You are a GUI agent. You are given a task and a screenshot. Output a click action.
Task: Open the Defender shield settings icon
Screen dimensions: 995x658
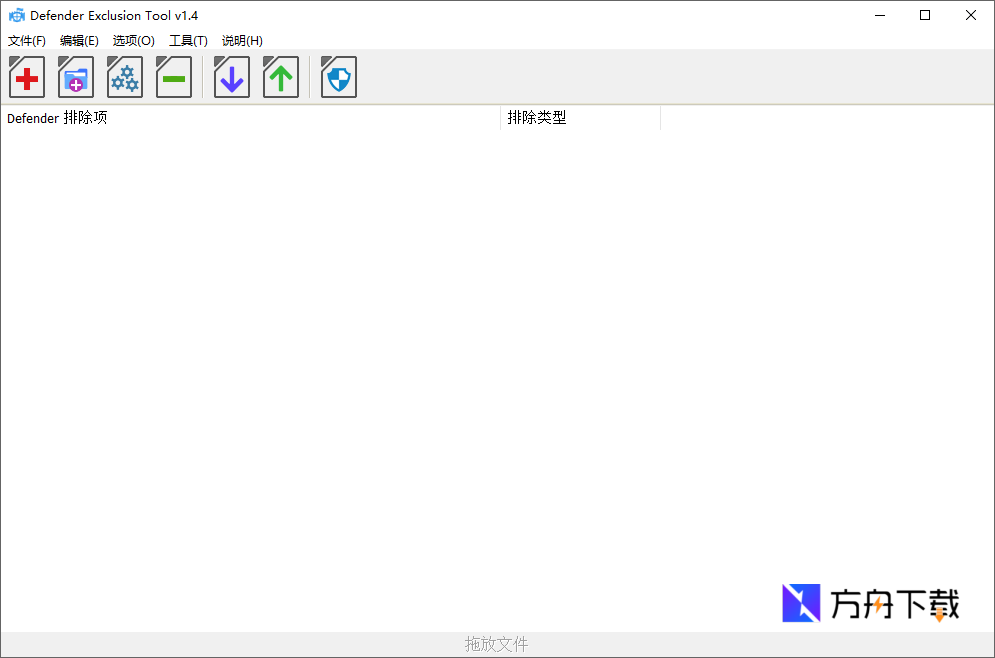click(338, 77)
